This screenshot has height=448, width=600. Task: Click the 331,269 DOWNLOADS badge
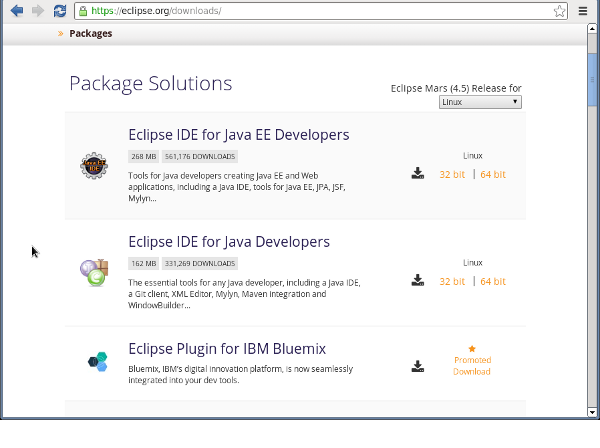200,264
